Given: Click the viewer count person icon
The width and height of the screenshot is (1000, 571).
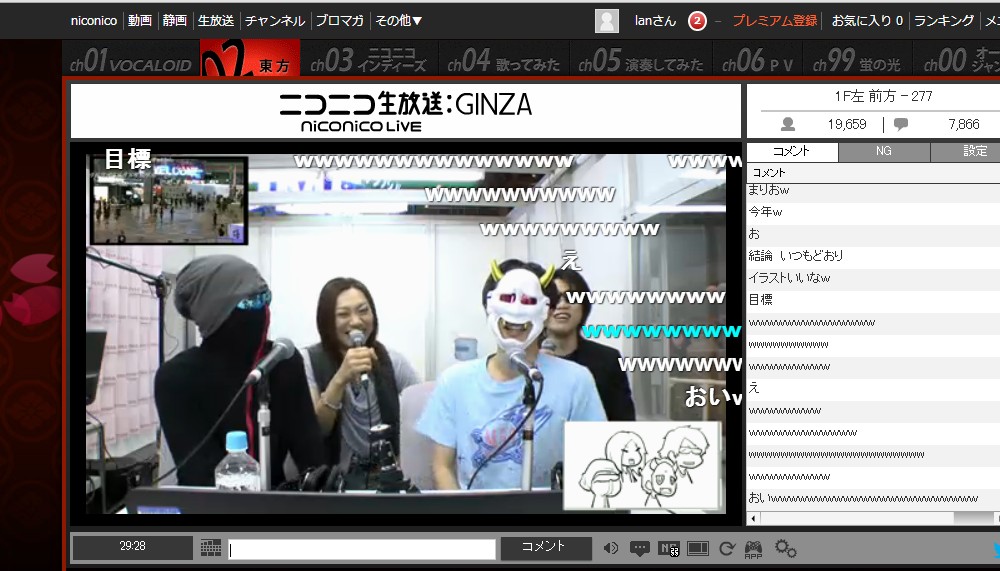Looking at the screenshot, I should click(788, 124).
